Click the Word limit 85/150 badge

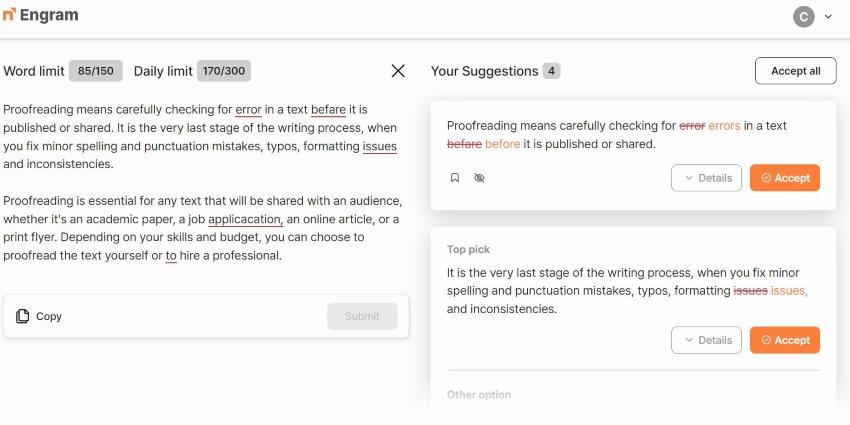tap(96, 71)
